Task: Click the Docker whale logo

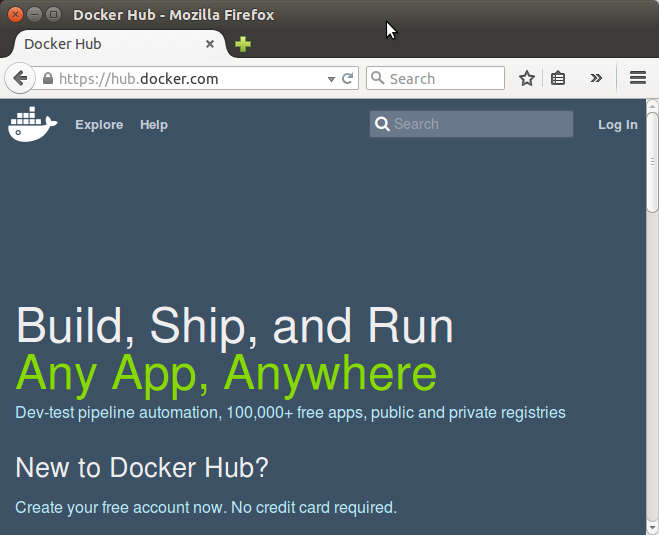Action: point(32,124)
